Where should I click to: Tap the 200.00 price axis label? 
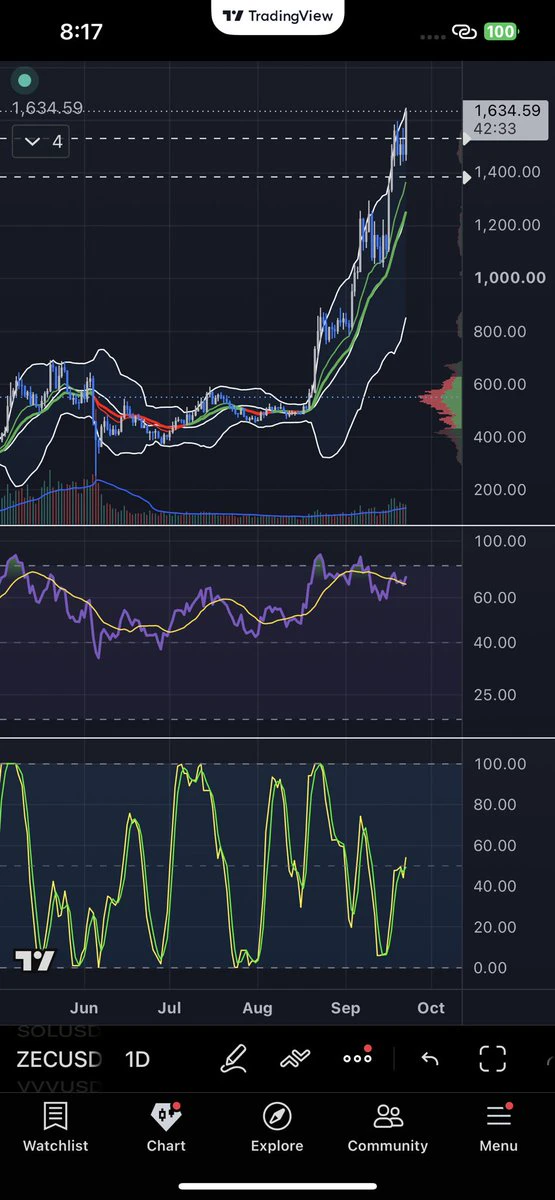500,490
